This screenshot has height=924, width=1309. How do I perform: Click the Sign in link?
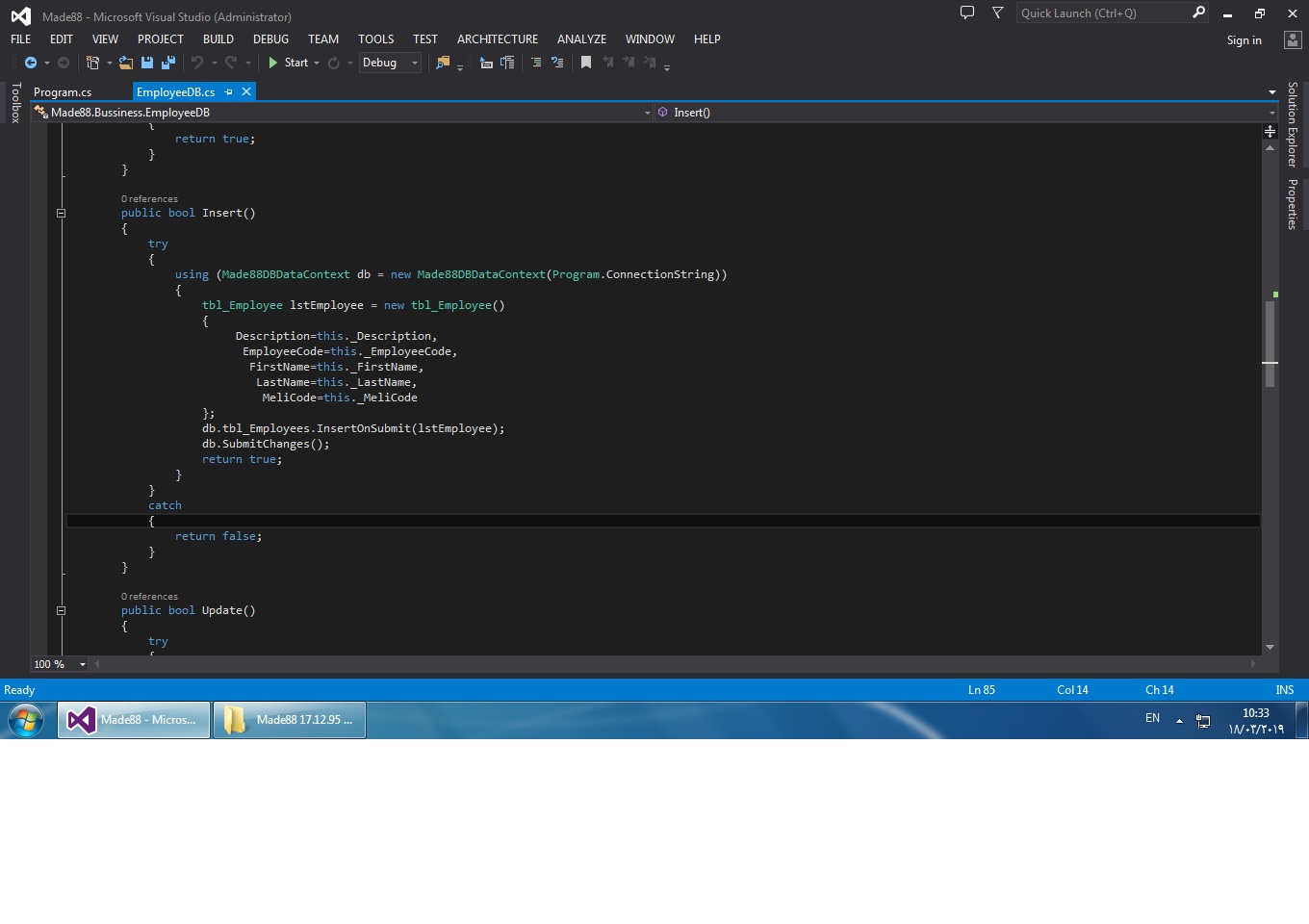click(x=1244, y=40)
